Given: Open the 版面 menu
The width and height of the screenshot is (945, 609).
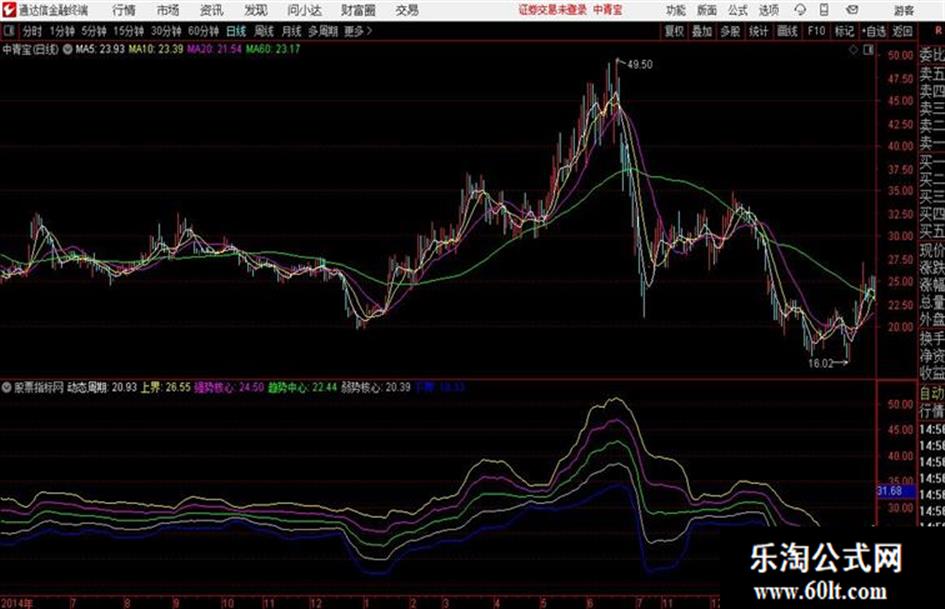Looking at the screenshot, I should [x=706, y=10].
